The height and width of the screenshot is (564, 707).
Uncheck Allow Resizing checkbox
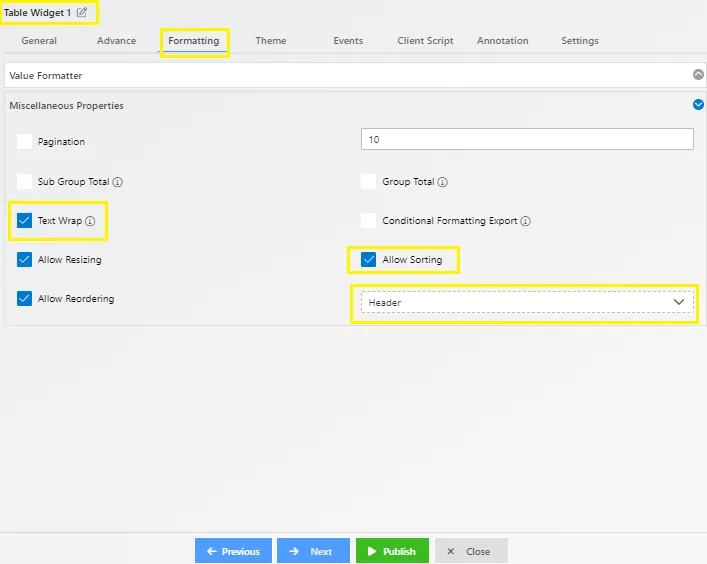[x=24, y=260]
